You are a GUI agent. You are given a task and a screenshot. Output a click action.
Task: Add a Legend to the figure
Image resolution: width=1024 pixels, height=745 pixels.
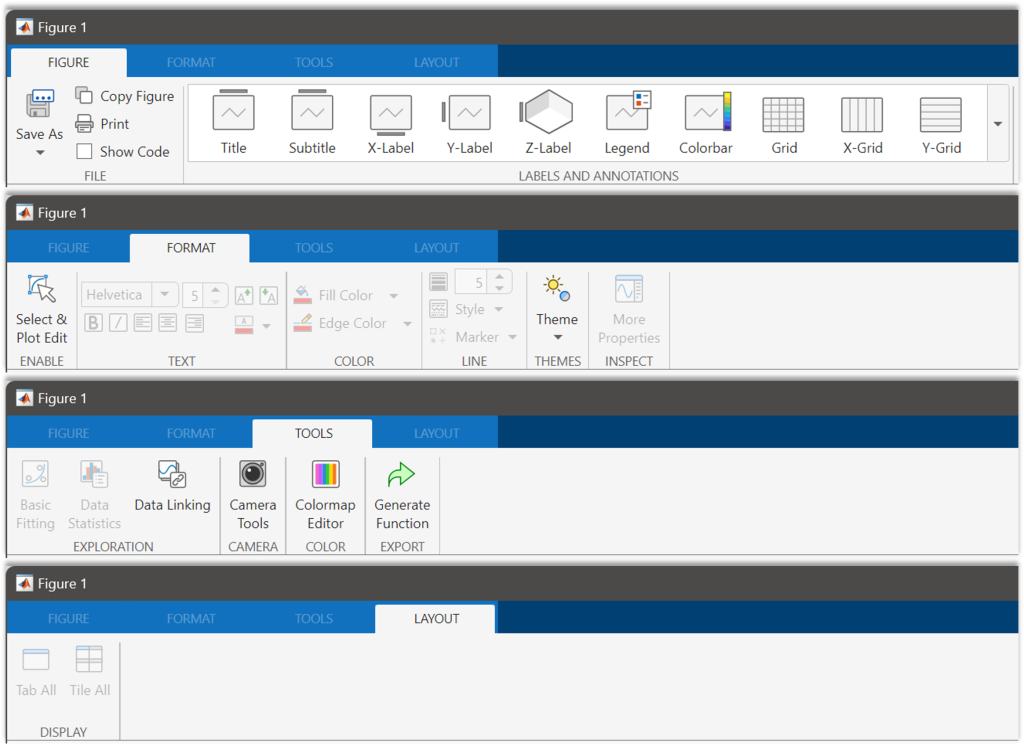627,122
